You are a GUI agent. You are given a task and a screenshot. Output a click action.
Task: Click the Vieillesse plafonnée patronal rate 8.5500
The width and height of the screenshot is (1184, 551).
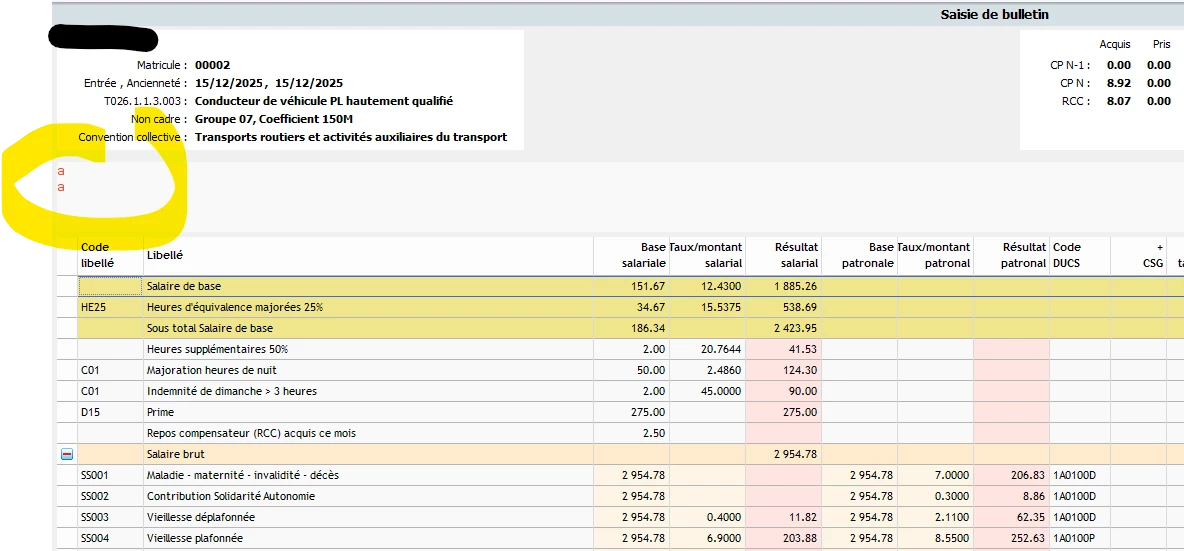[951, 538]
